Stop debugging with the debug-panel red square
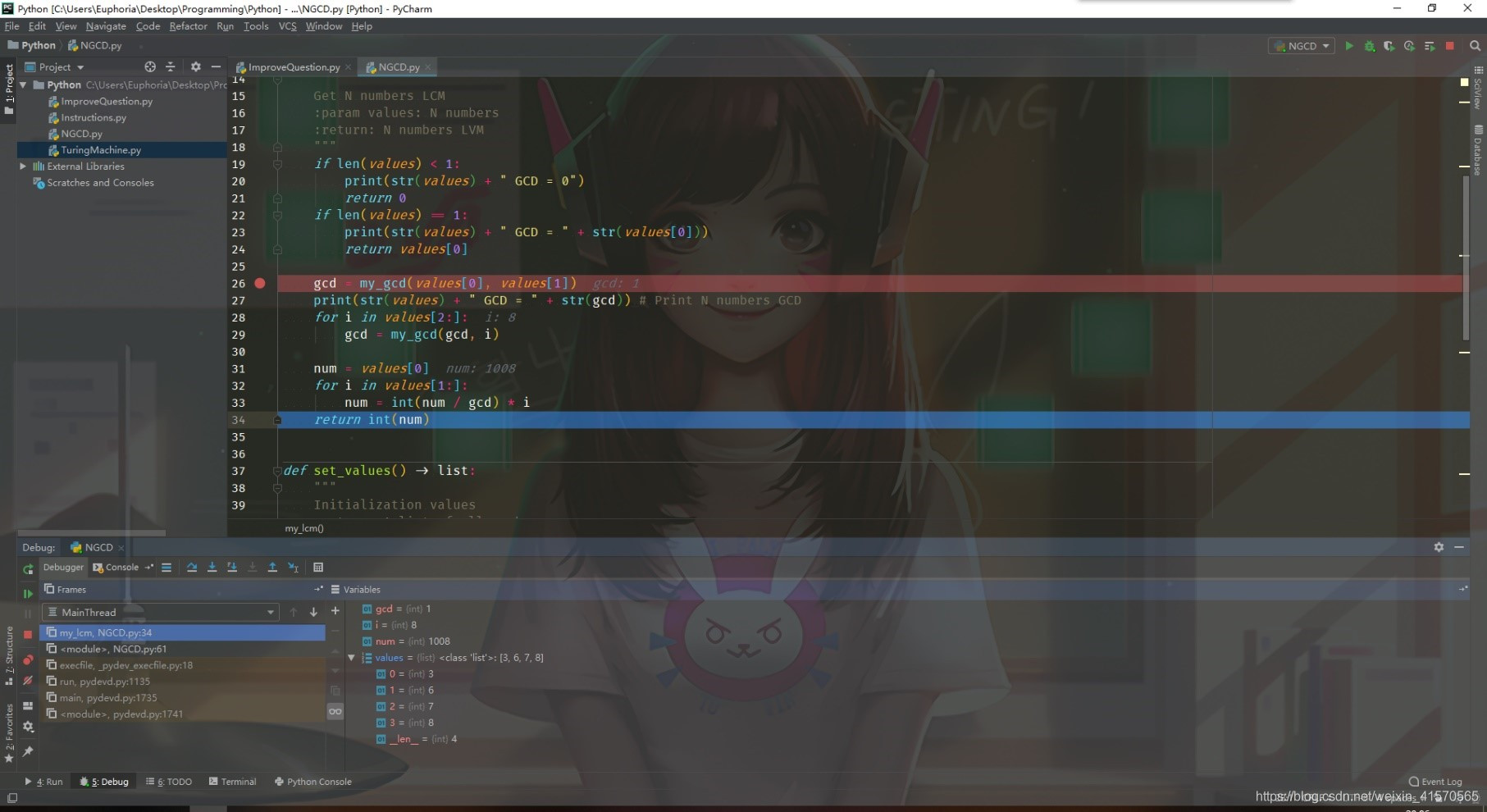The height and width of the screenshot is (812, 1487). pyautogui.click(x=28, y=634)
